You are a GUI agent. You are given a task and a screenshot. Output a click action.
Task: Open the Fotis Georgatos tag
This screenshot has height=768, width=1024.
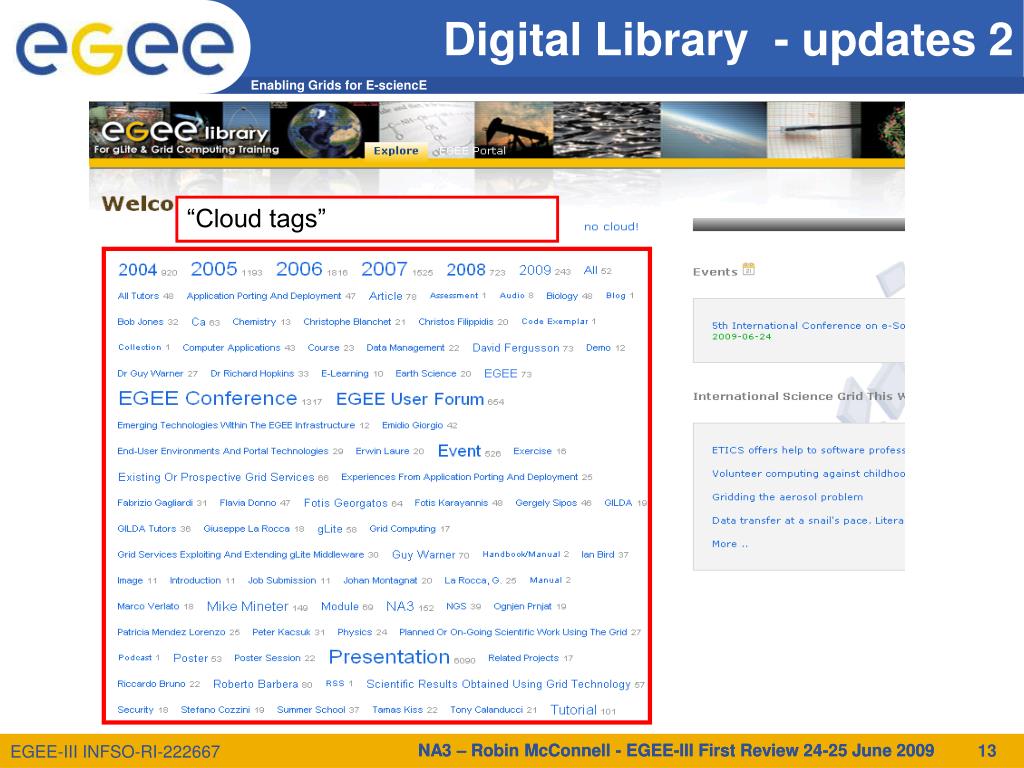tap(345, 503)
